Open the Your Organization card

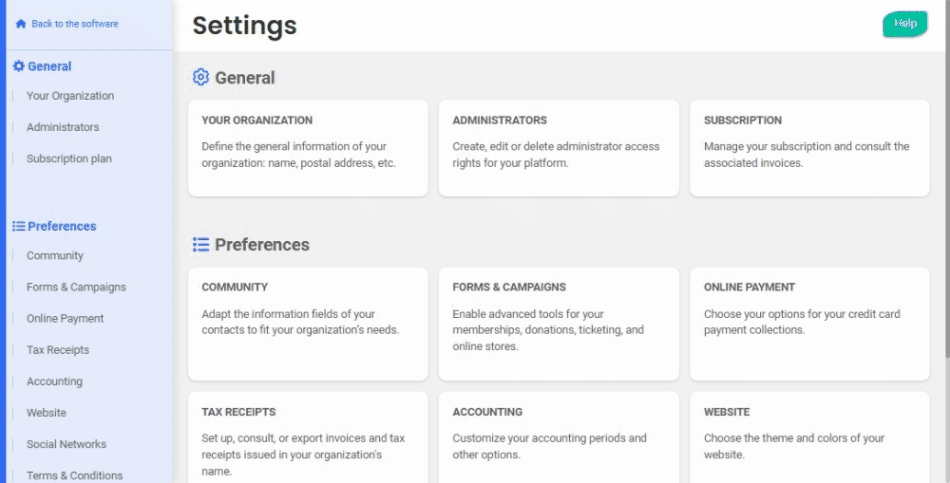tap(308, 148)
